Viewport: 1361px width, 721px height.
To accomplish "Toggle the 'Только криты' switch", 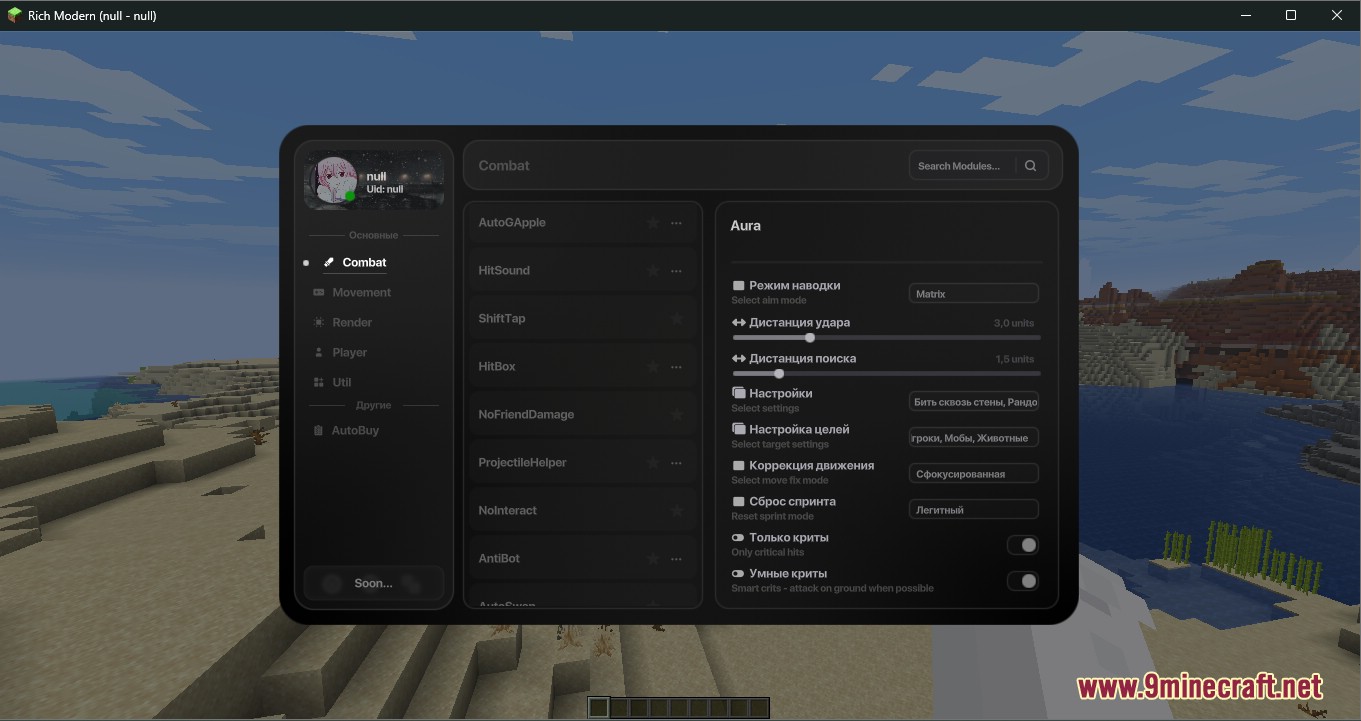I will point(1022,545).
